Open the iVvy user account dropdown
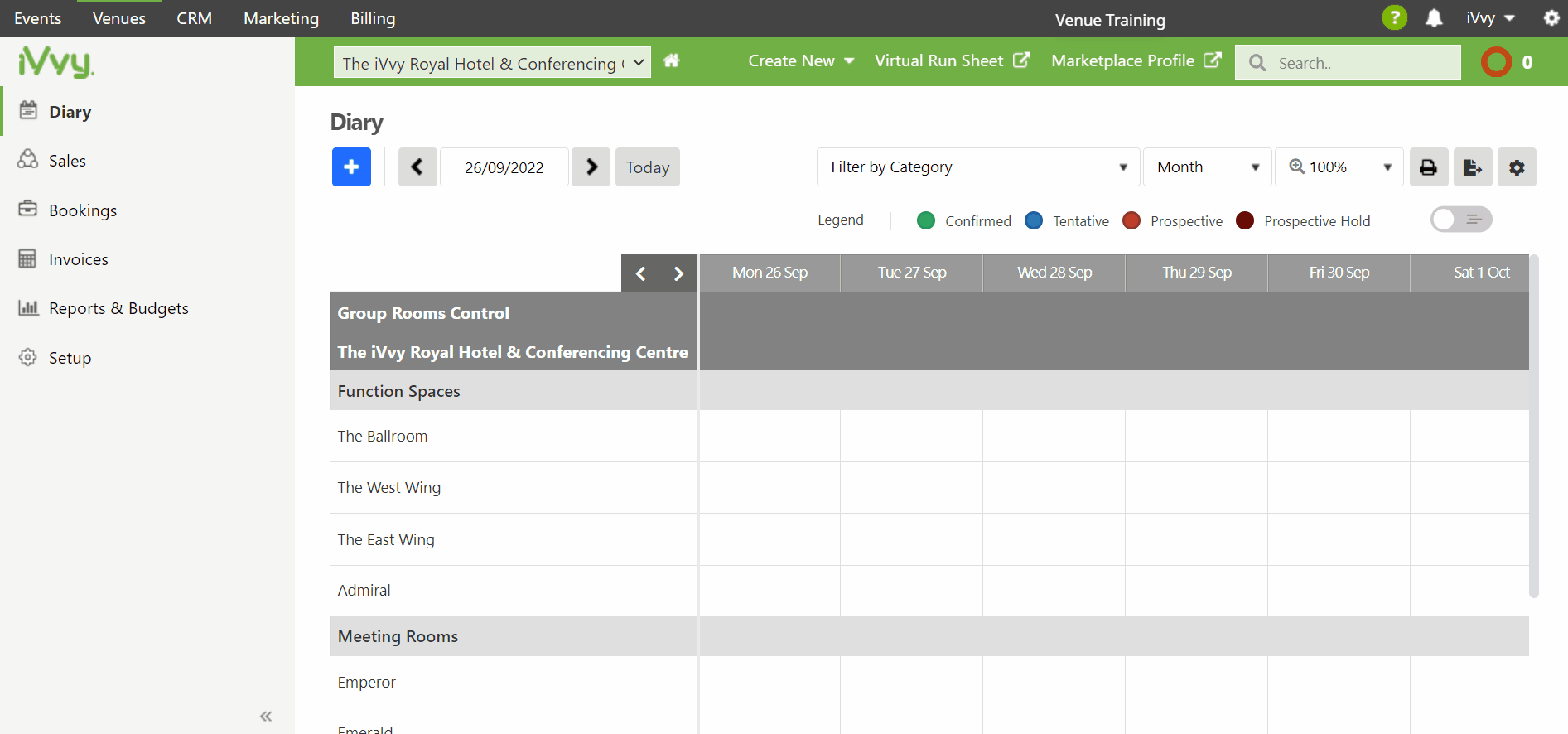 (1490, 18)
